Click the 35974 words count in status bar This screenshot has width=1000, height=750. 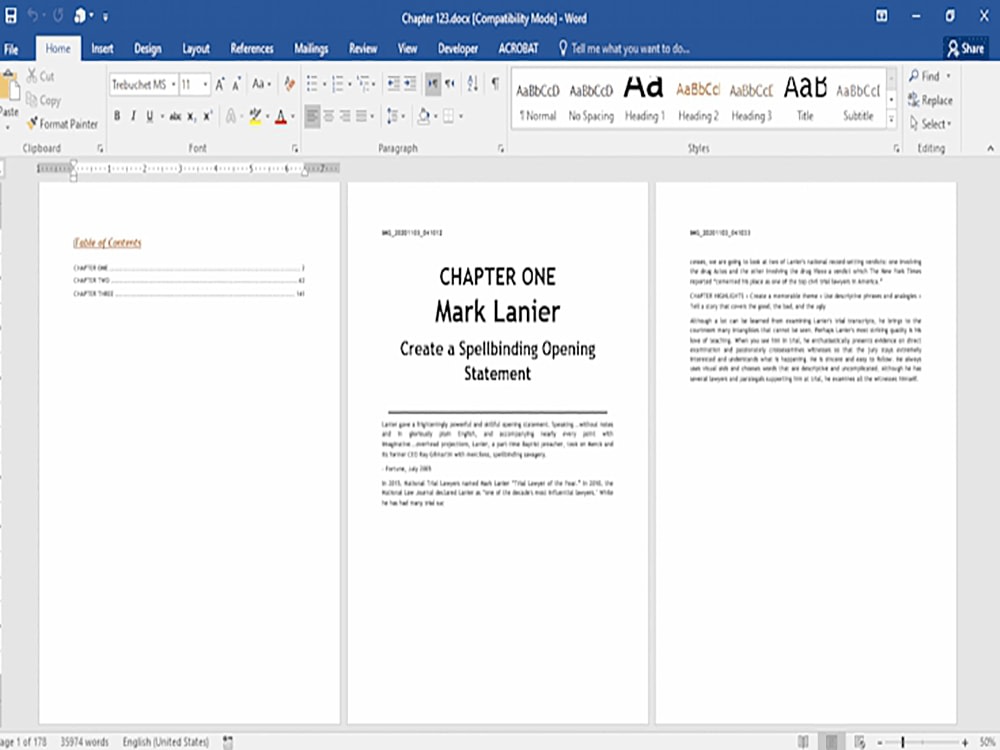(x=84, y=742)
